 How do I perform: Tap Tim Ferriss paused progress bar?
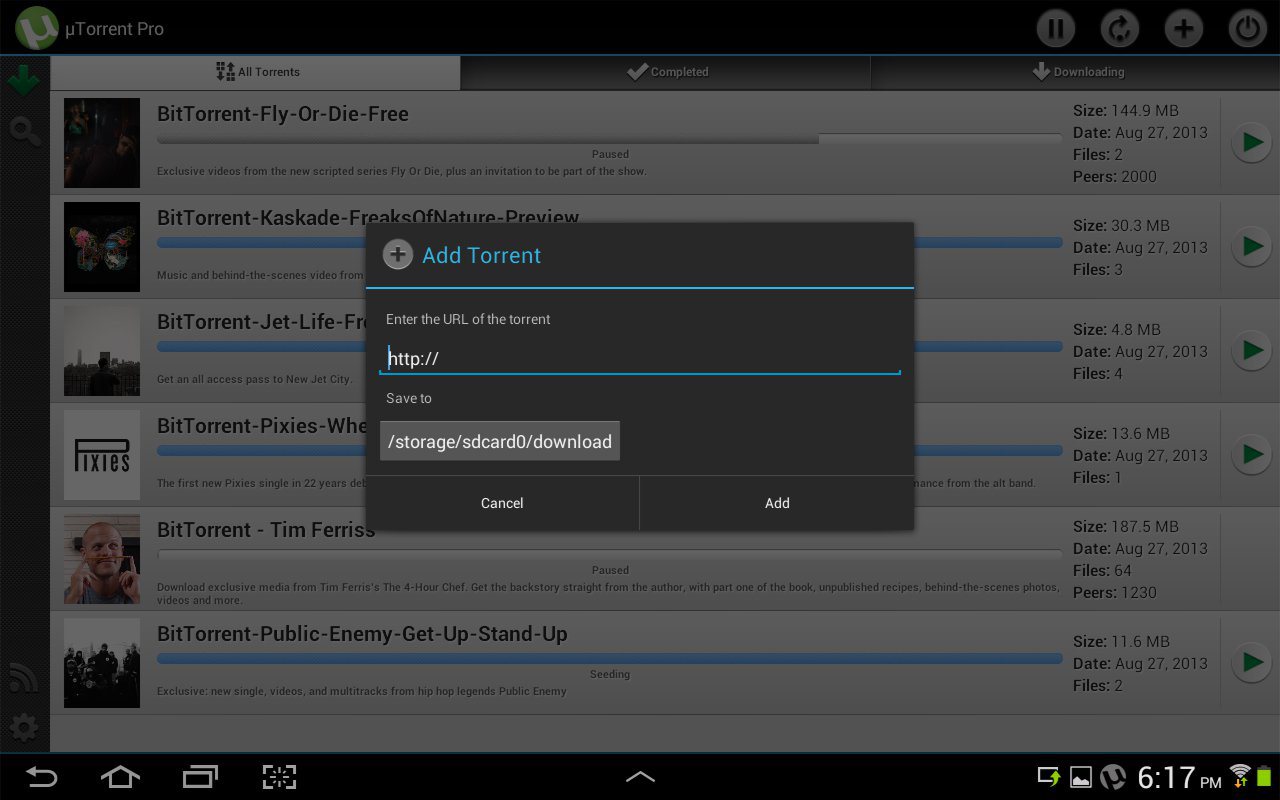[x=609, y=555]
